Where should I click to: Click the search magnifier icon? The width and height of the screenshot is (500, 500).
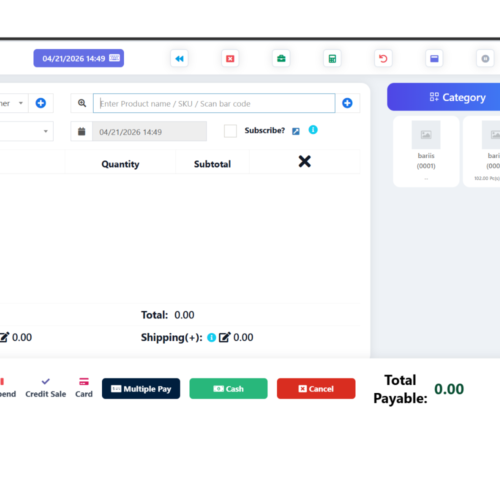pos(82,103)
